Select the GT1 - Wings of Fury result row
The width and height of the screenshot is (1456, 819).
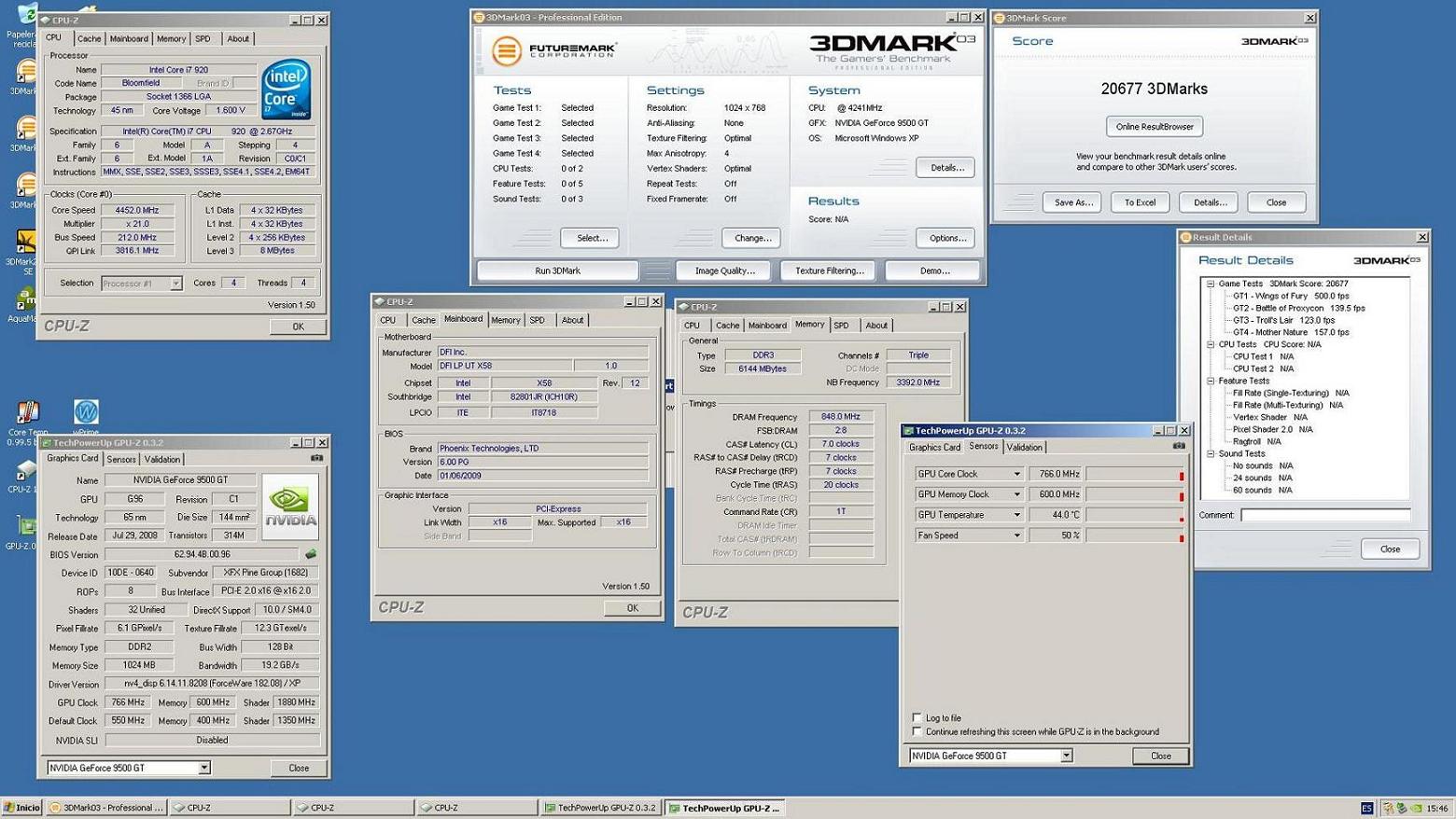click(x=1291, y=296)
